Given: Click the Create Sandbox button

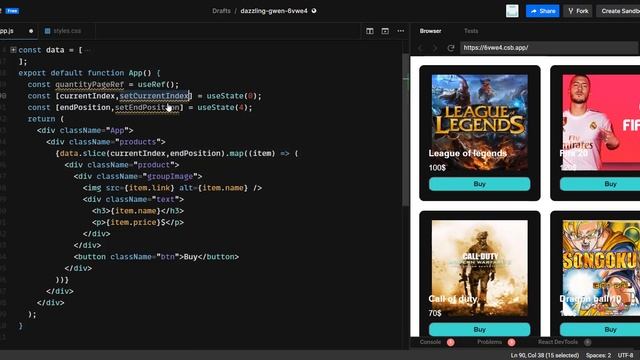Looking at the screenshot, I should 619,11.
